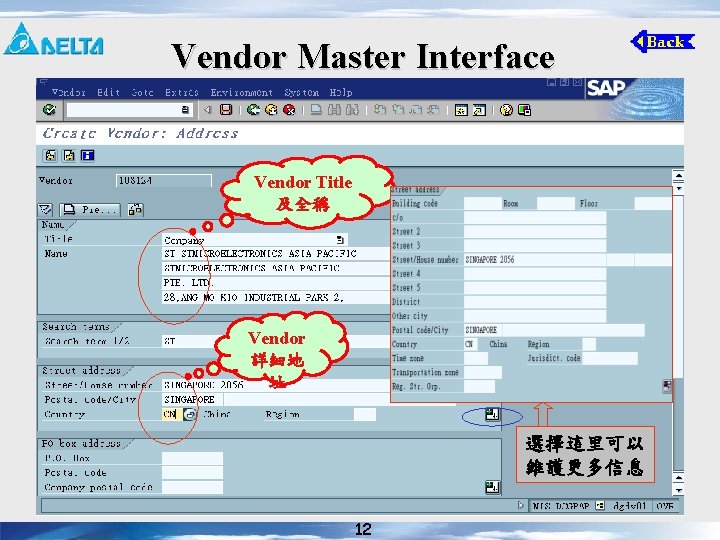The image size is (720, 540).
Task: Click the second application toolbar icon under title
Action: coord(69,156)
